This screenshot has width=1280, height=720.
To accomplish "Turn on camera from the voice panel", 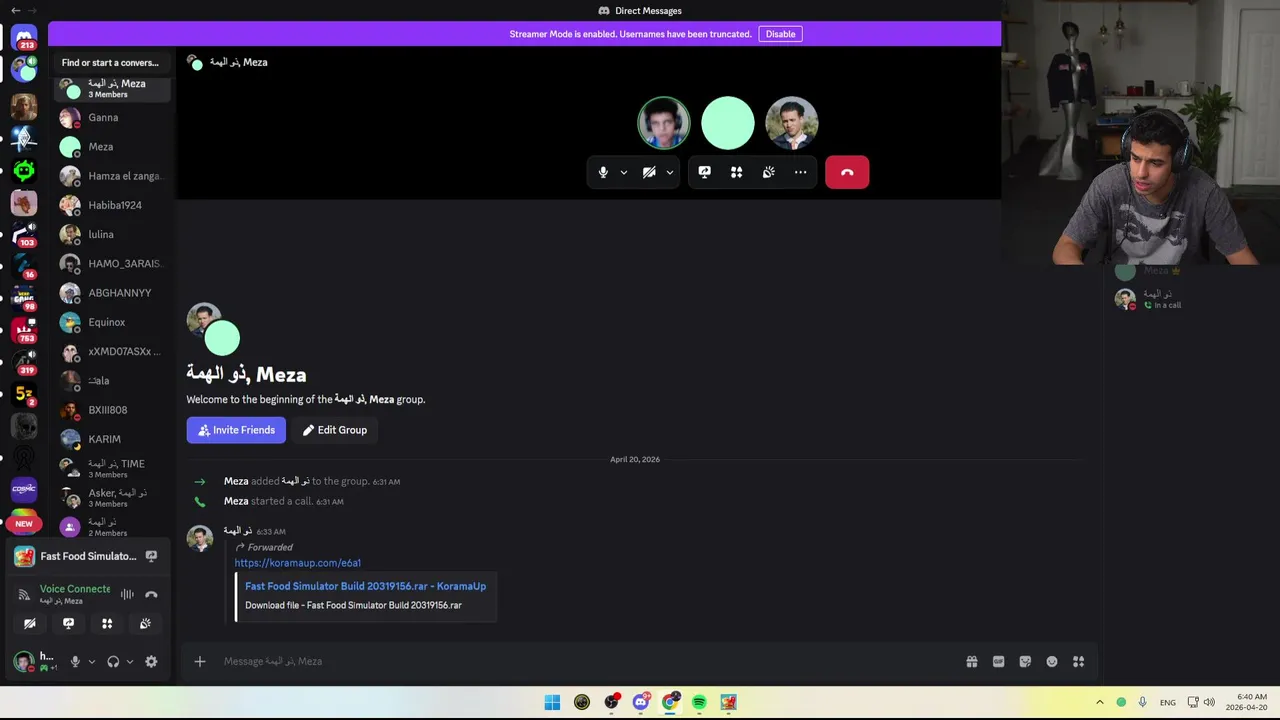I will (x=30, y=623).
